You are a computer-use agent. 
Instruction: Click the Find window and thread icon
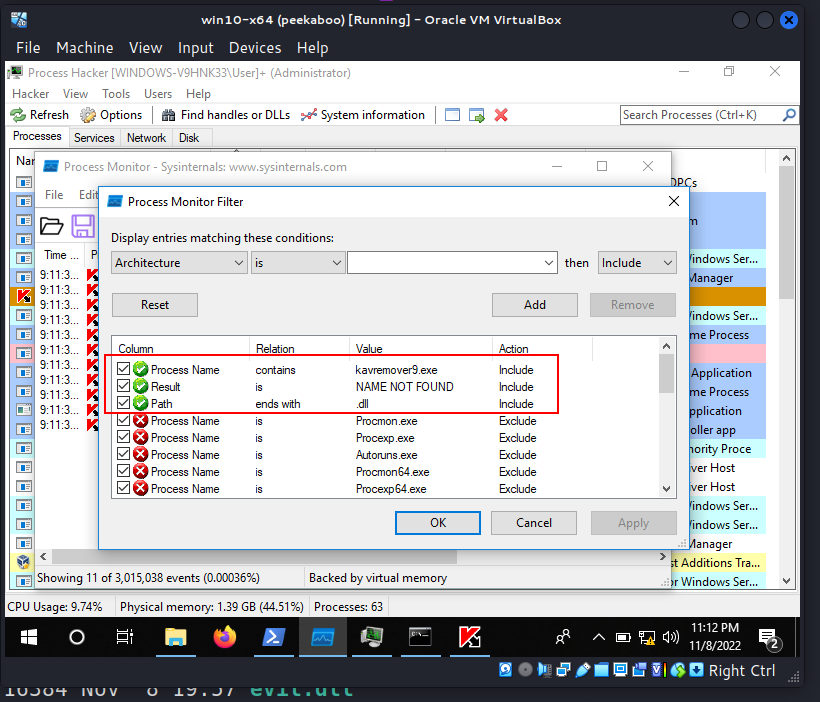477,115
